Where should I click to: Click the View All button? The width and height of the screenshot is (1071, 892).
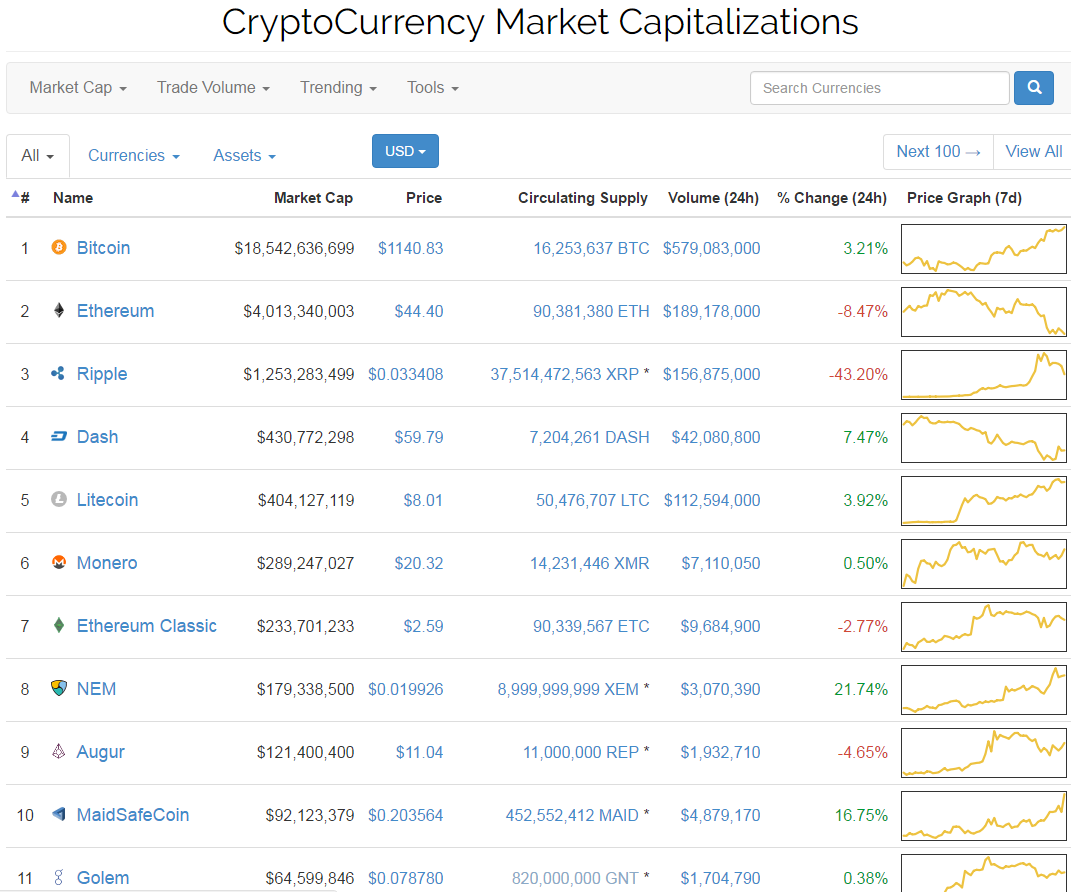click(1033, 152)
